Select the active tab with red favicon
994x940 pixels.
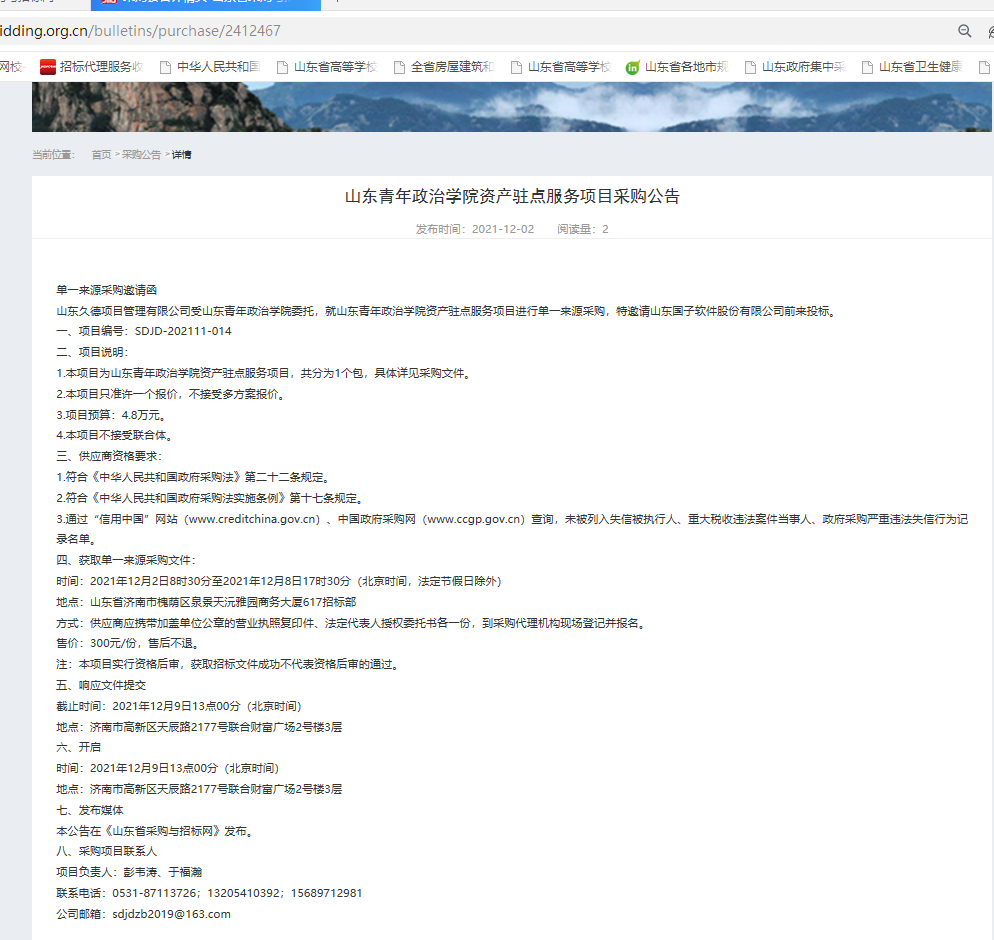point(210,3)
